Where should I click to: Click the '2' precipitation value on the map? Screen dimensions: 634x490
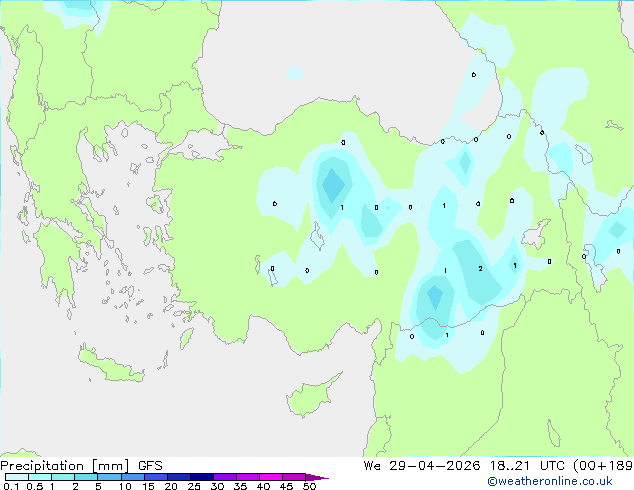tap(480, 268)
